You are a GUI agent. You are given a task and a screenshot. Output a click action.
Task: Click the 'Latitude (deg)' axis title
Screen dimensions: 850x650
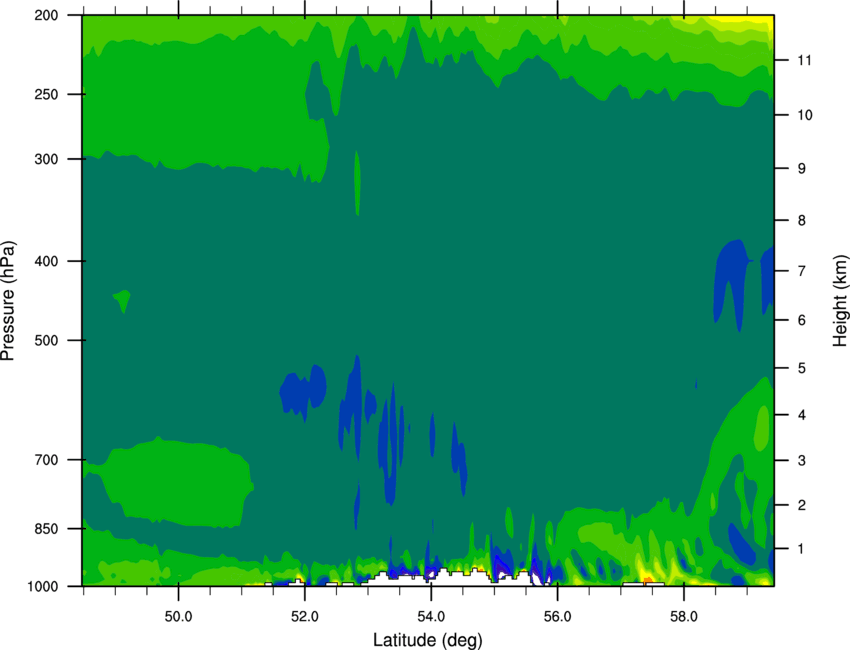[x=428, y=640]
